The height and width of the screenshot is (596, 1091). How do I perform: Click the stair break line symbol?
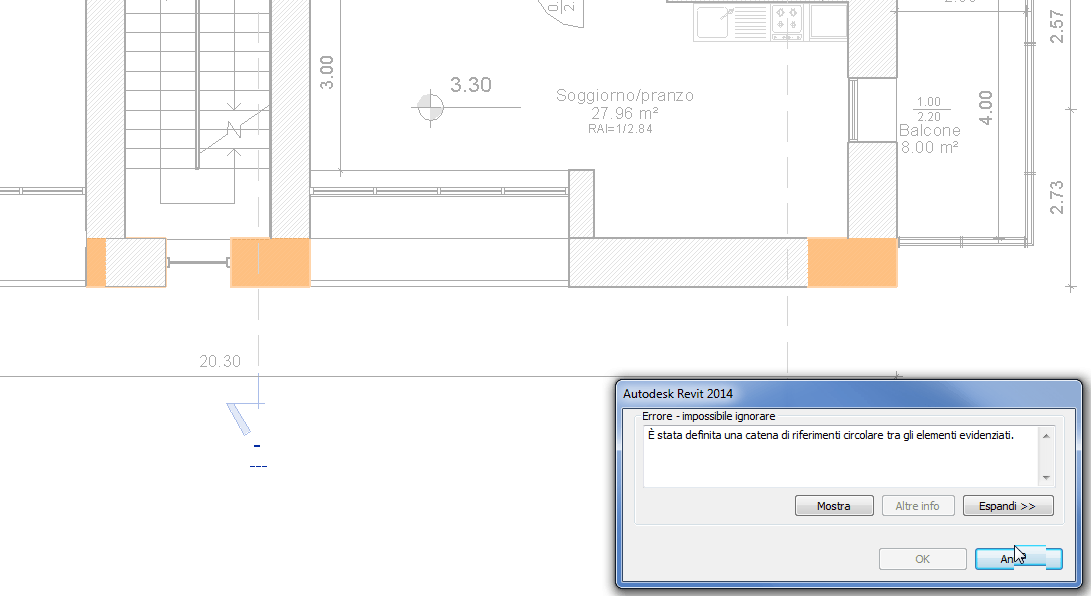click(x=234, y=129)
